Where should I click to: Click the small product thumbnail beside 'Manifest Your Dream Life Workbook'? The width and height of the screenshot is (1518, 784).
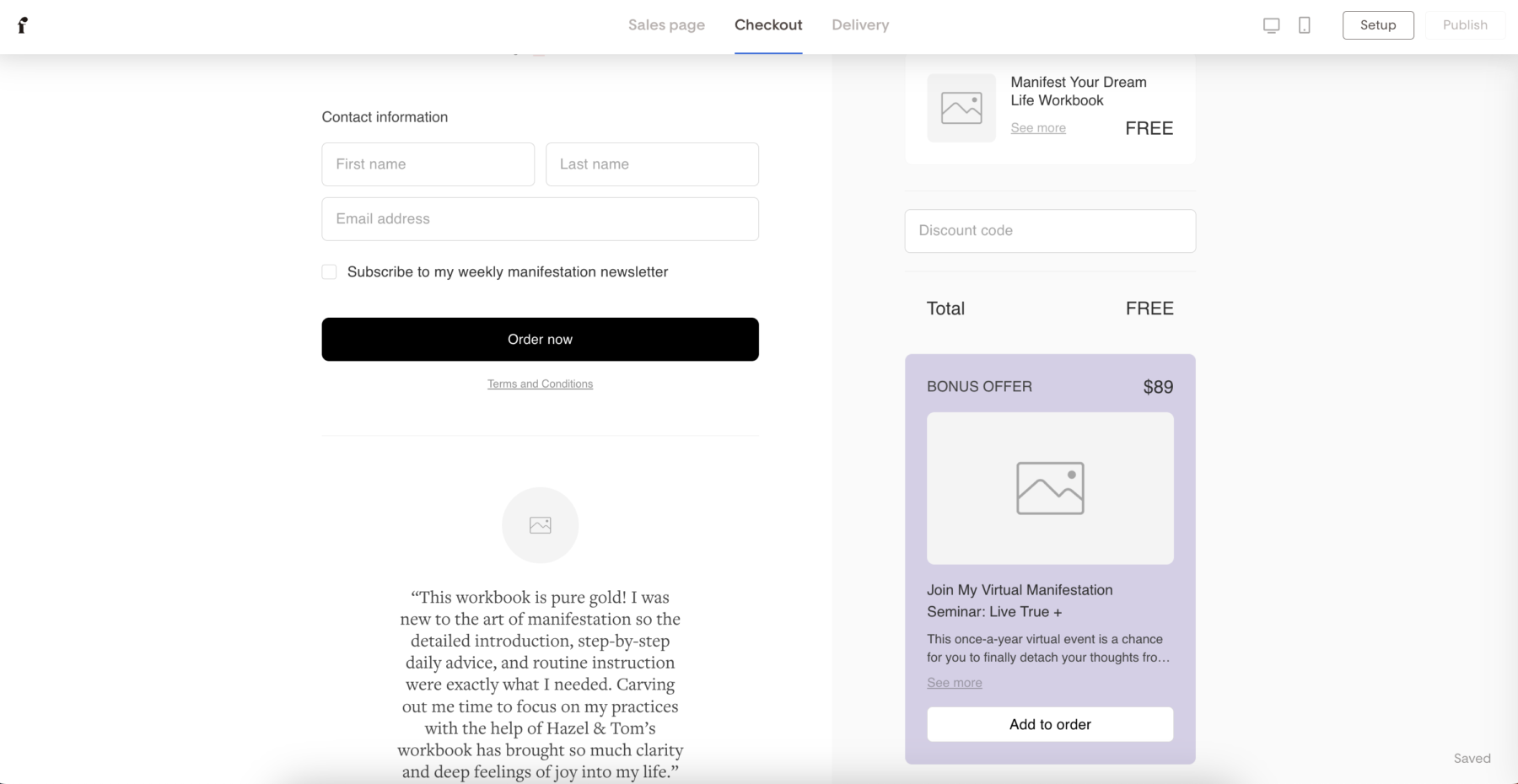[961, 108]
